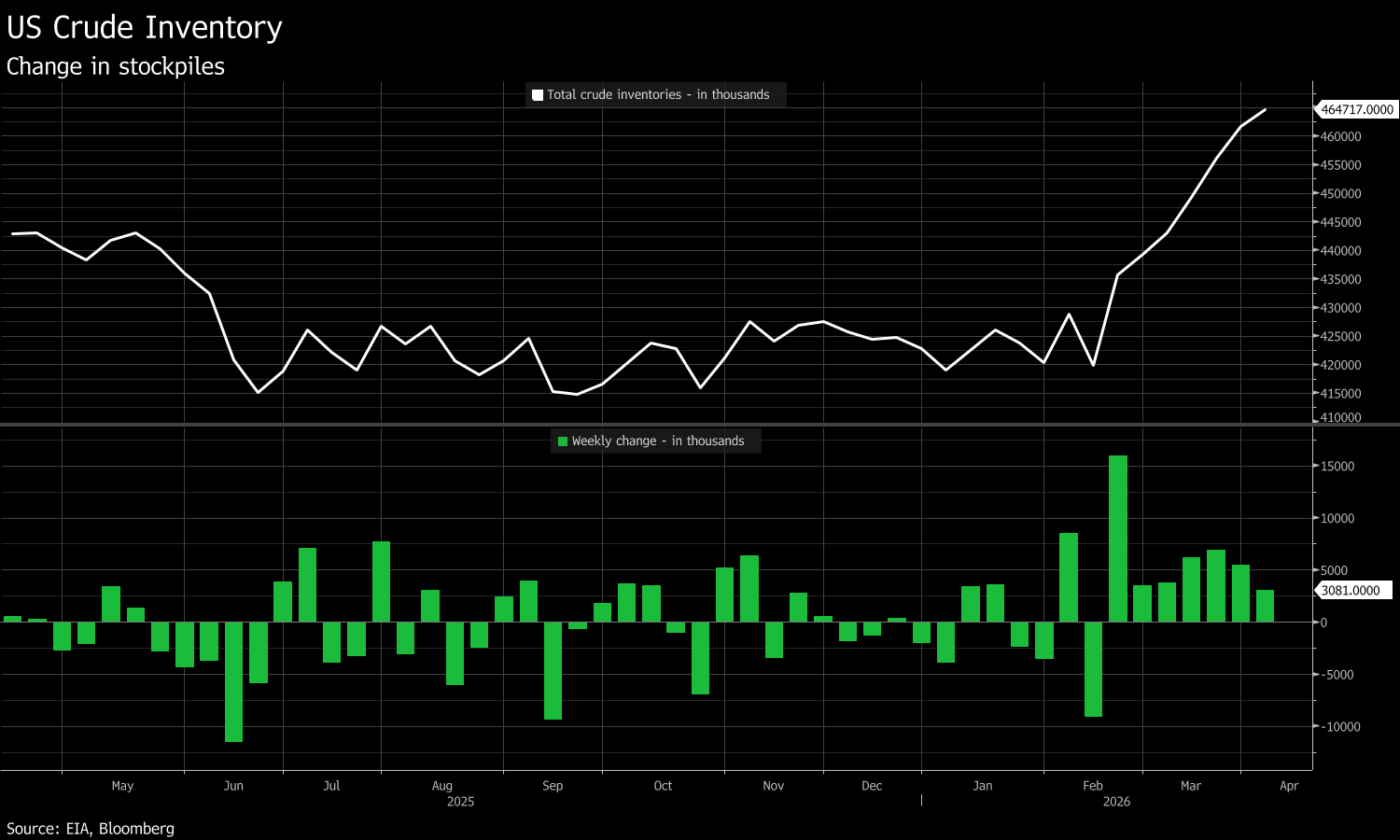
Task: Click the lowest negative bar in June
Action: click(233, 681)
